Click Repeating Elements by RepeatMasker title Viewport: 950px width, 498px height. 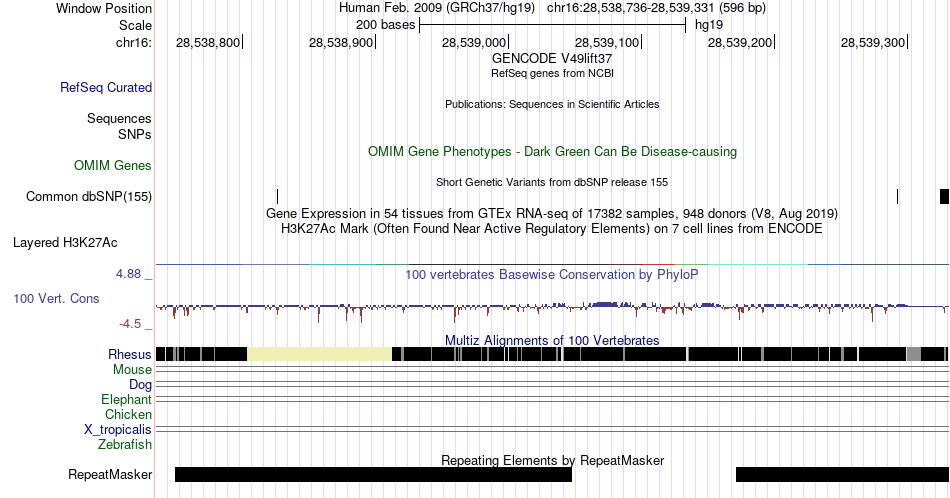pos(552,460)
